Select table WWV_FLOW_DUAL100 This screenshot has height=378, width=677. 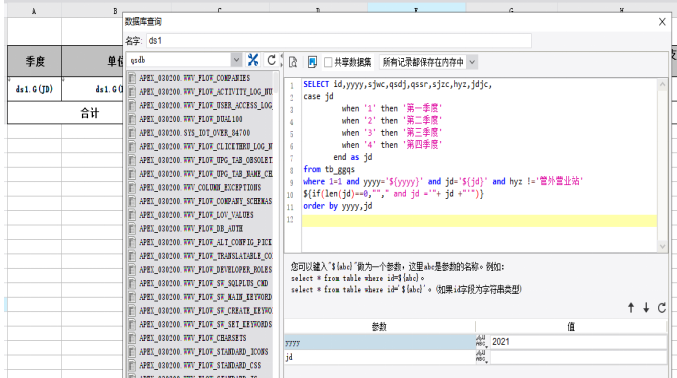[190, 119]
